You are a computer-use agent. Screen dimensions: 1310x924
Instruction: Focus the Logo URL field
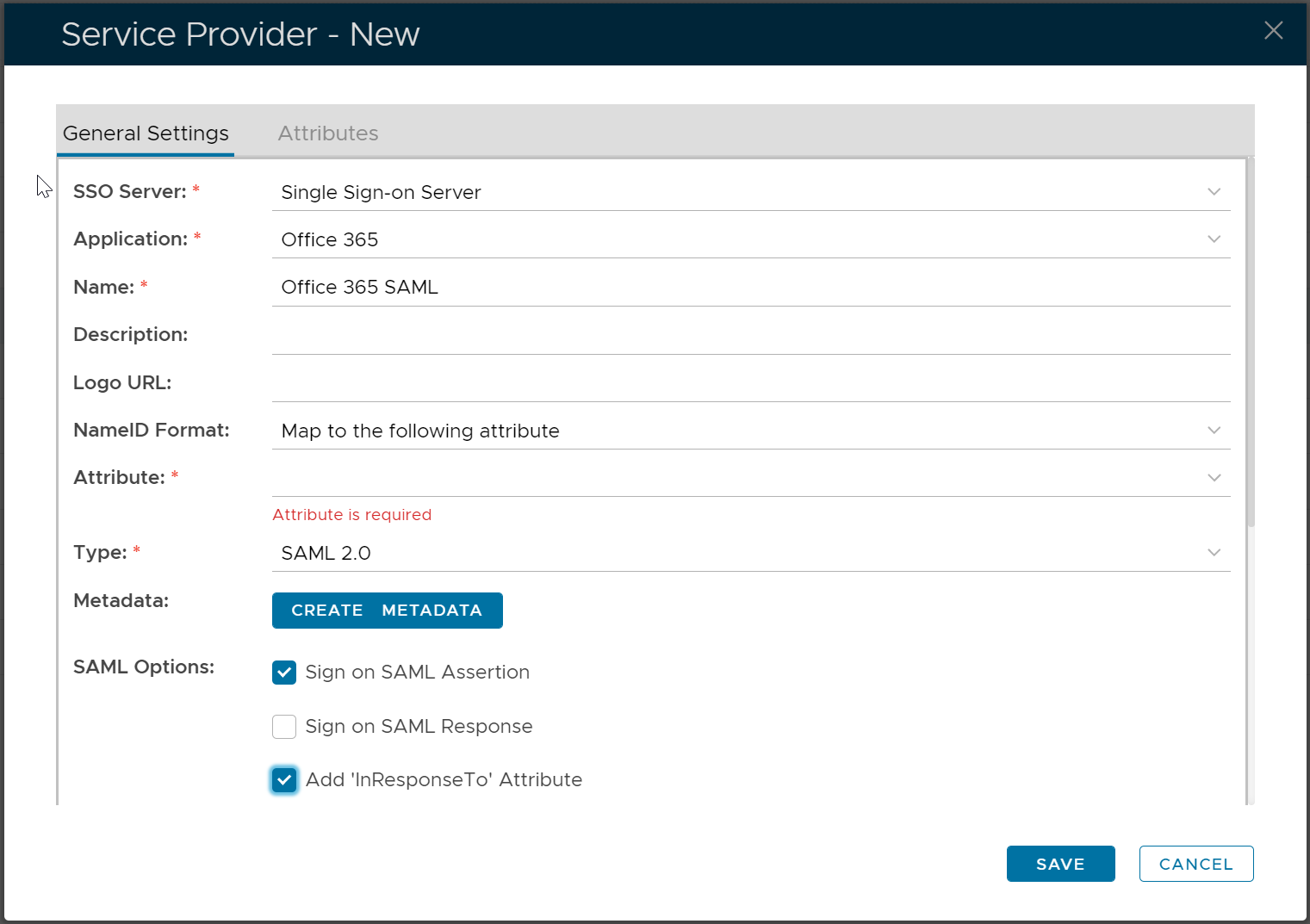(x=749, y=383)
